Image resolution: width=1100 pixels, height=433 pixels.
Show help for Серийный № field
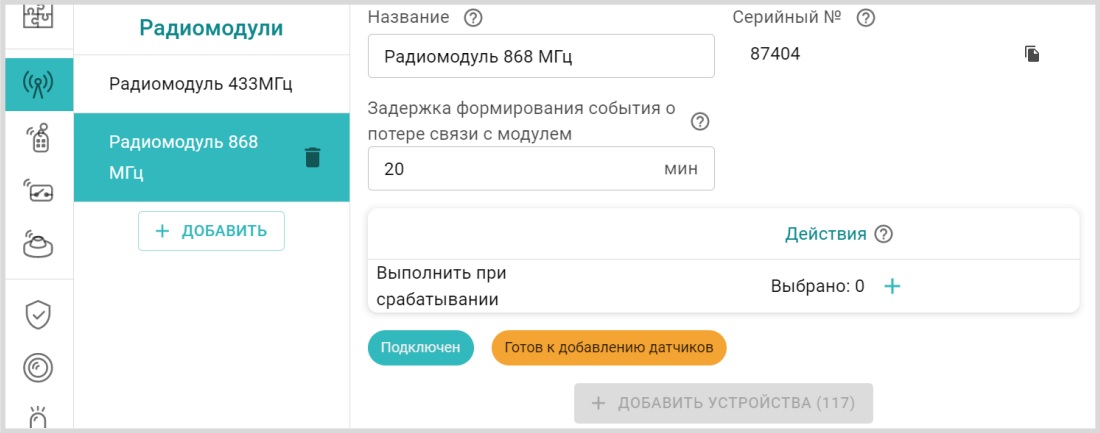pyautogui.click(x=866, y=17)
